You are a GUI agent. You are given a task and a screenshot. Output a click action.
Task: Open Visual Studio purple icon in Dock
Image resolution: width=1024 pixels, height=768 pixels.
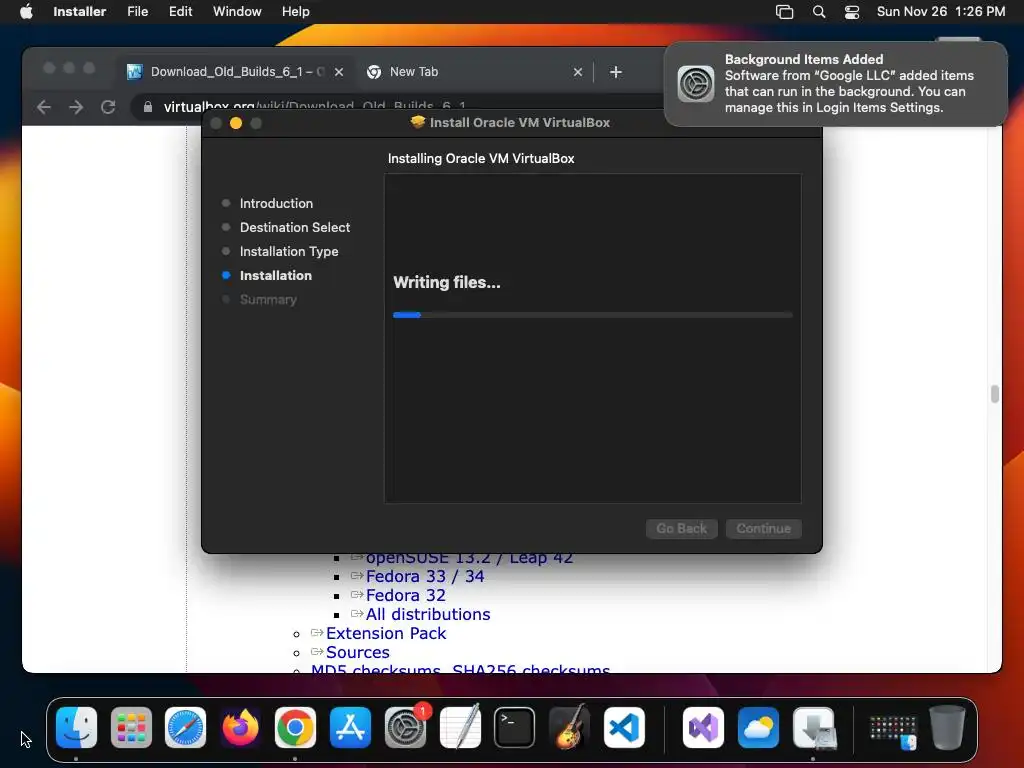(703, 728)
